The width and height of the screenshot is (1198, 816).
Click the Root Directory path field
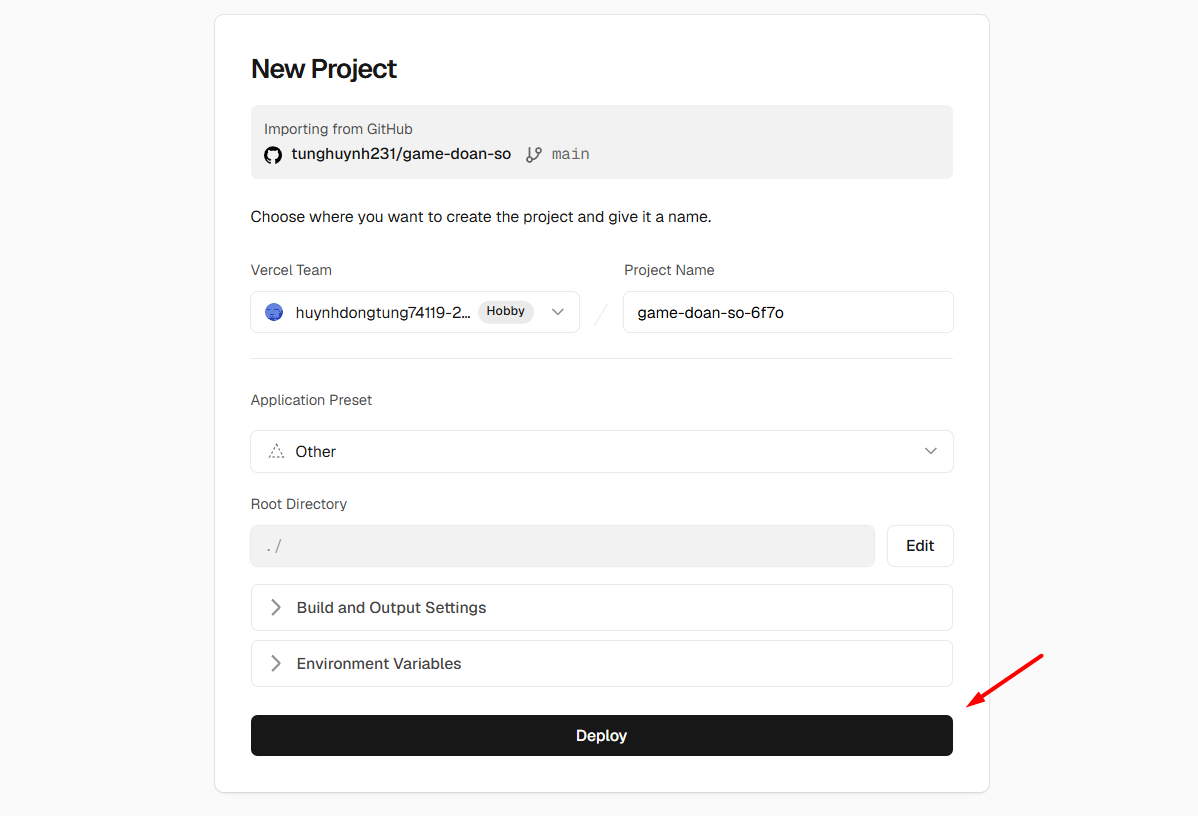click(562, 546)
